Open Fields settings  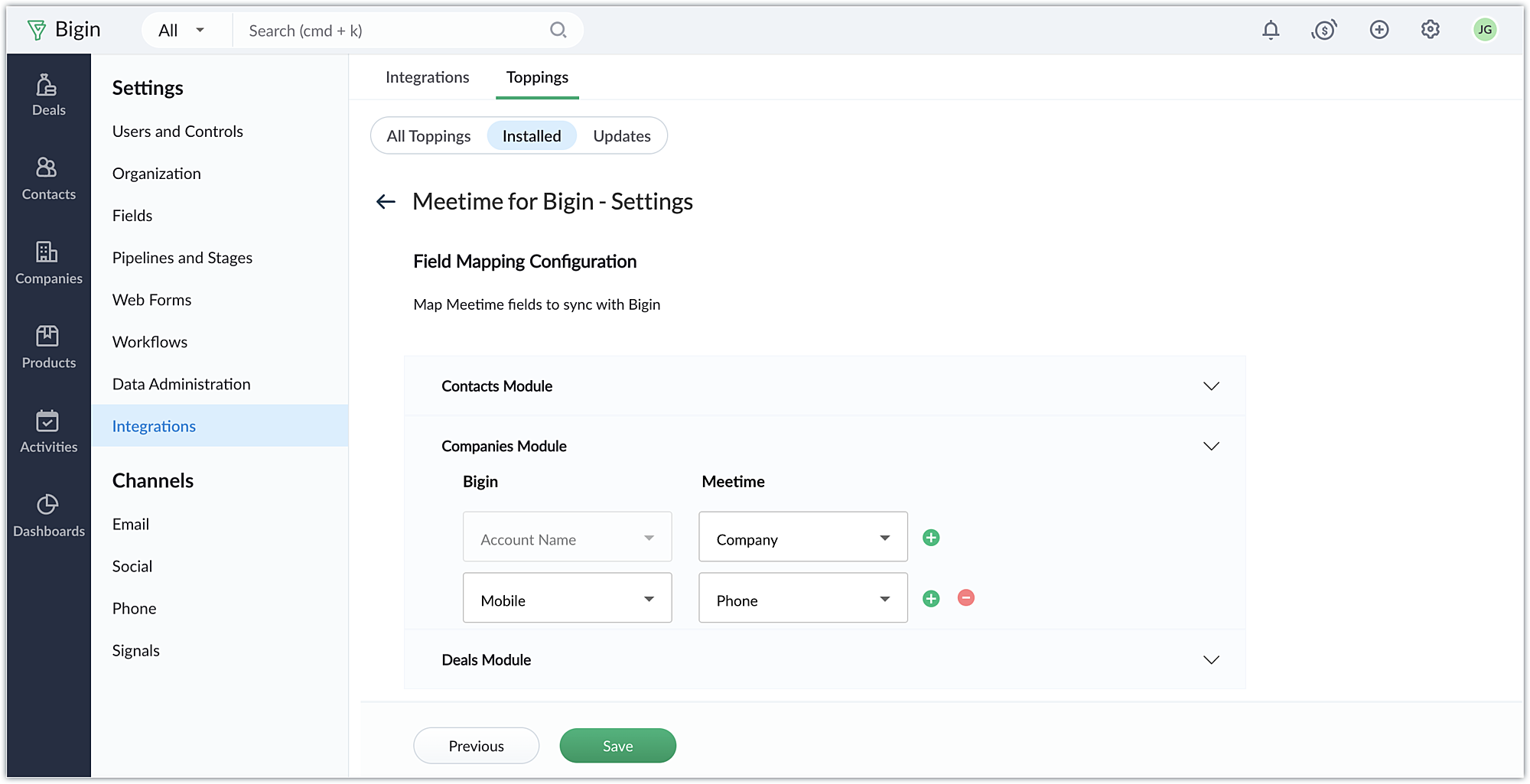[132, 216]
